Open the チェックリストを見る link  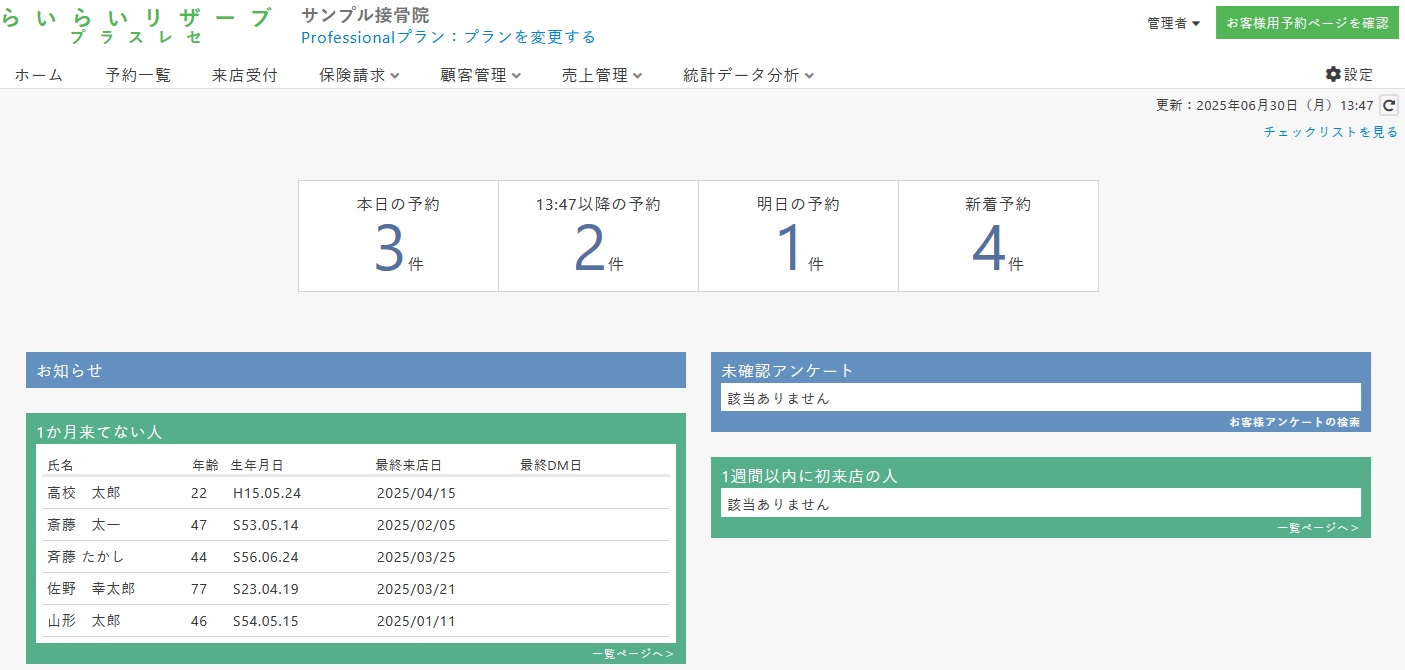pos(1330,131)
